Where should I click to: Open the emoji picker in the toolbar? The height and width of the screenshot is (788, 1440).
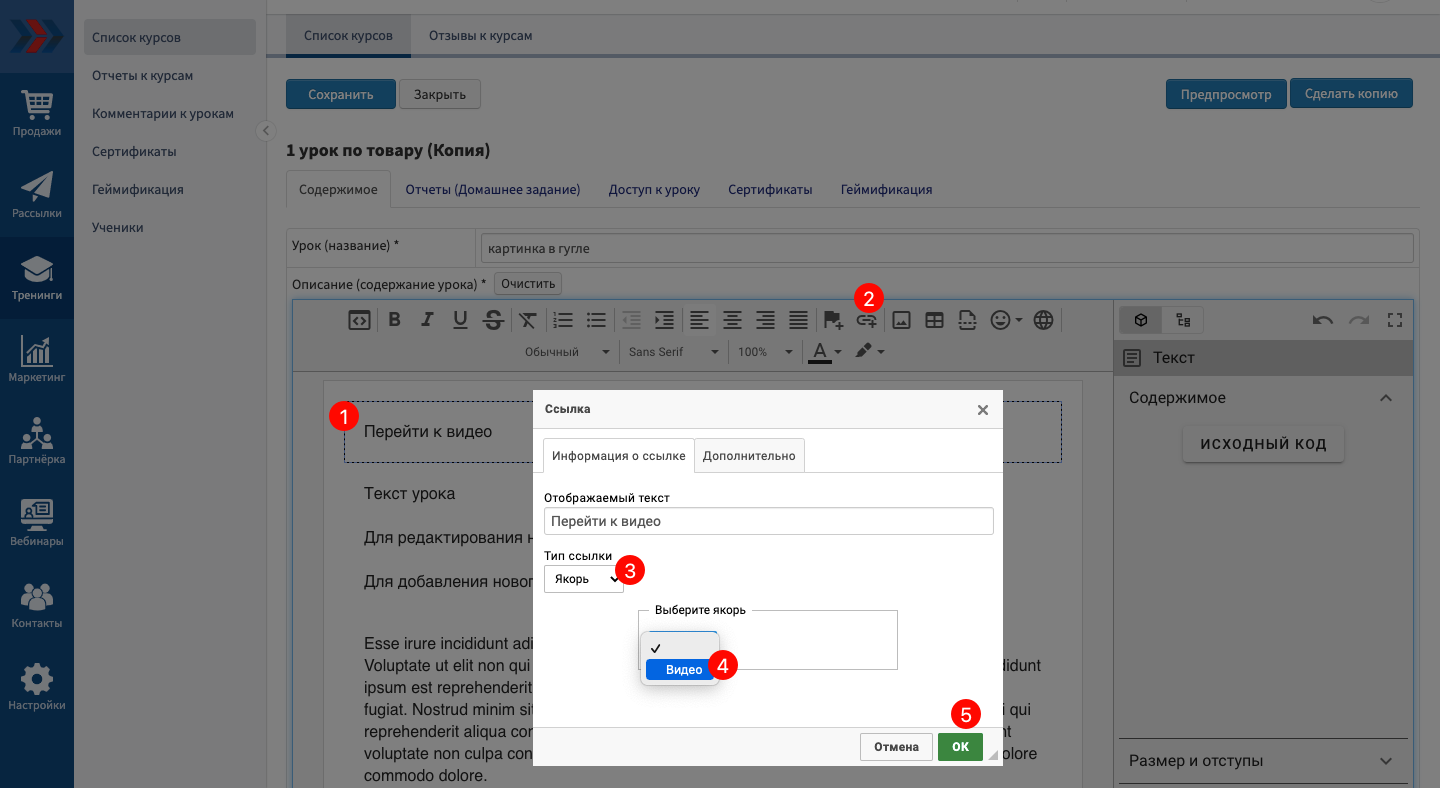(1005, 320)
